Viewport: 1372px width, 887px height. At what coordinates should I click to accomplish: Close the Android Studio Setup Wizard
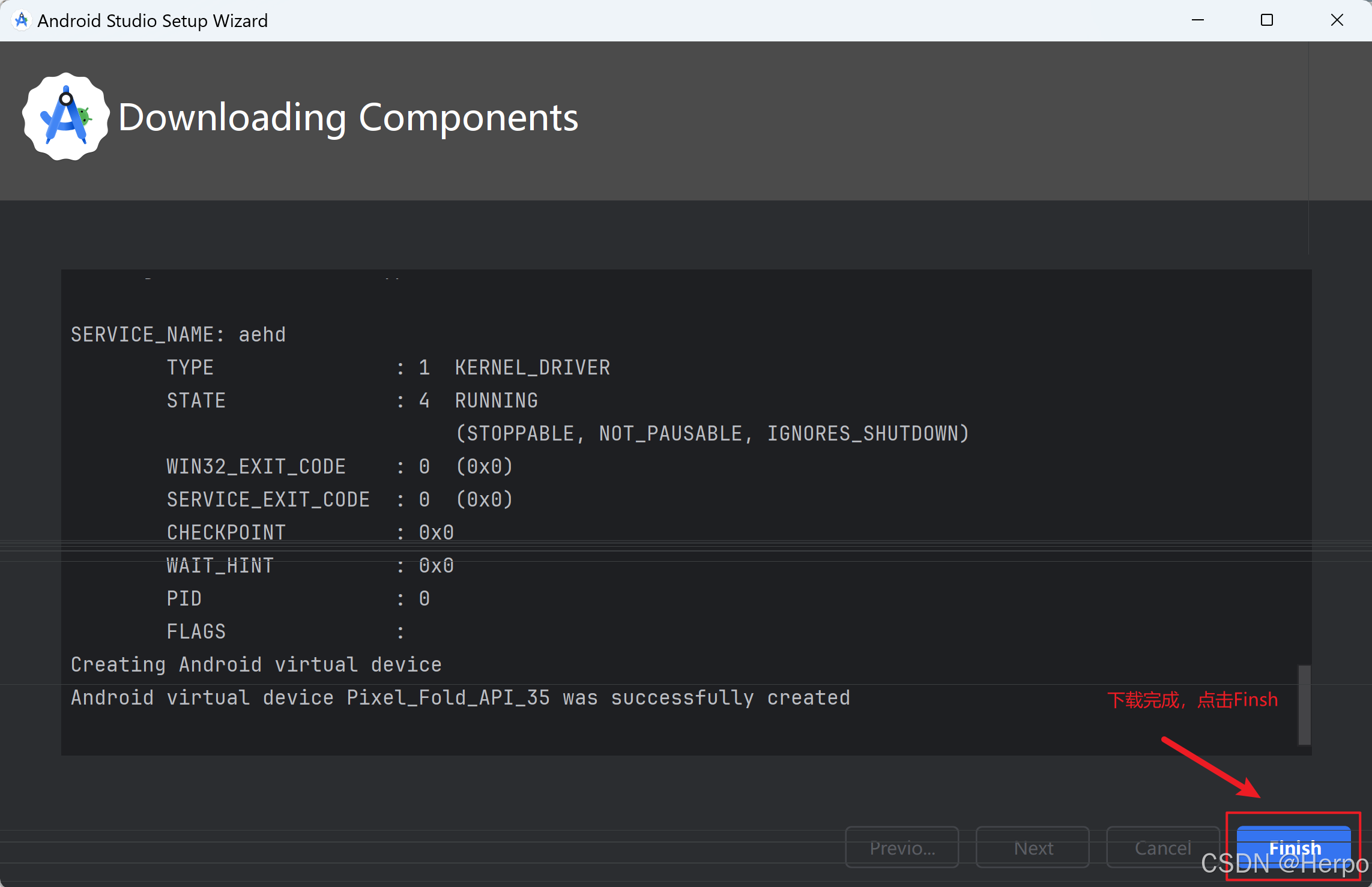tap(1337, 20)
